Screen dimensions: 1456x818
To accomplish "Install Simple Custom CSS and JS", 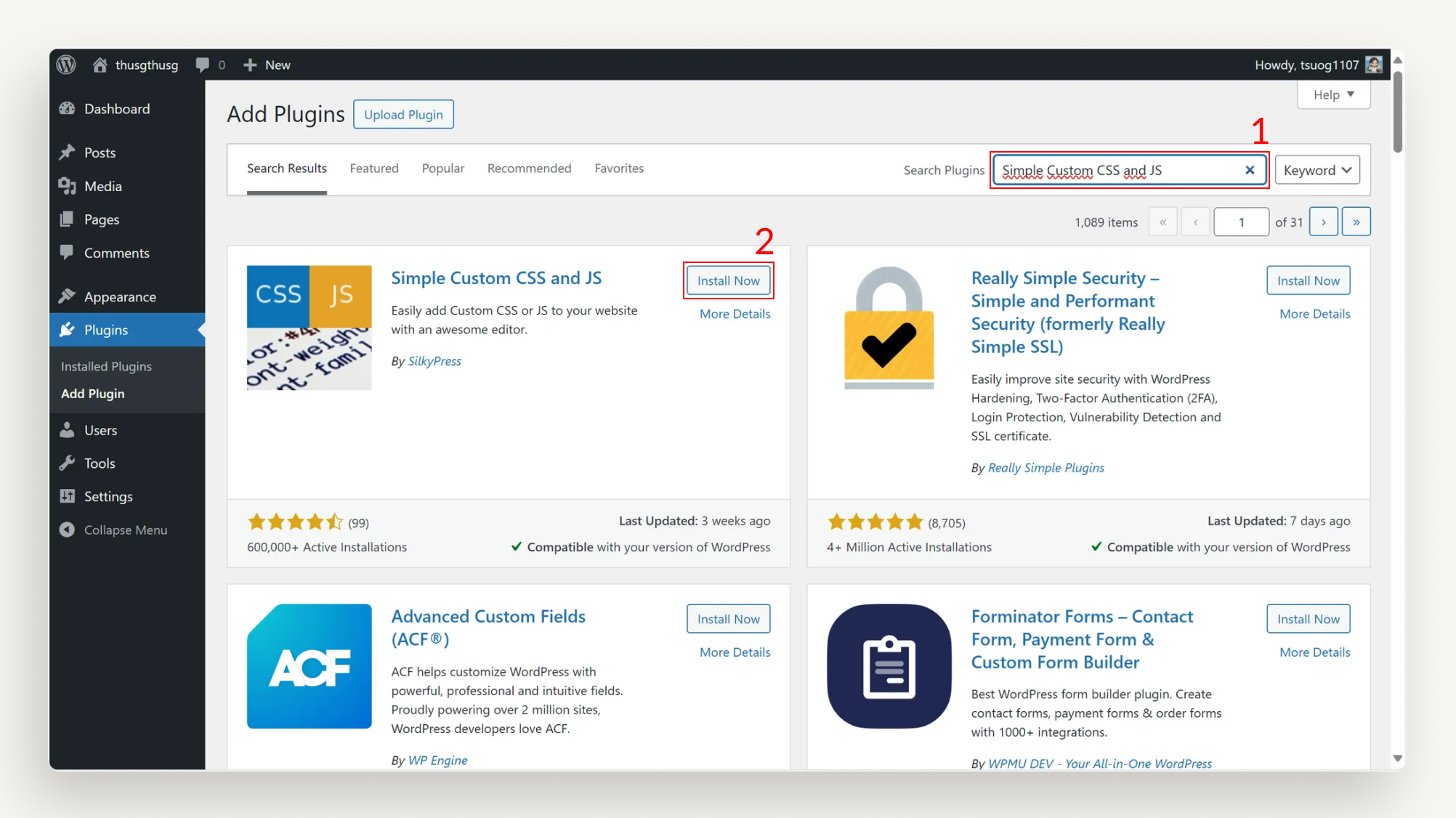I will [x=728, y=280].
